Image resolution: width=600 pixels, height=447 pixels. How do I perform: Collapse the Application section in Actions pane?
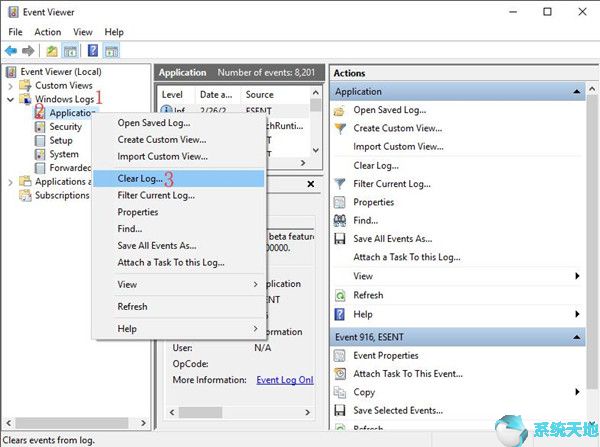[x=577, y=92]
